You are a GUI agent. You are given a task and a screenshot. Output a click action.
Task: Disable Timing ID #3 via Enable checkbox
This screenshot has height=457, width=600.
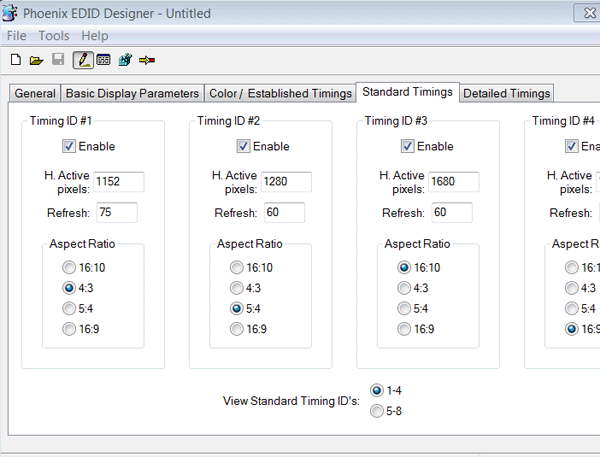click(408, 146)
